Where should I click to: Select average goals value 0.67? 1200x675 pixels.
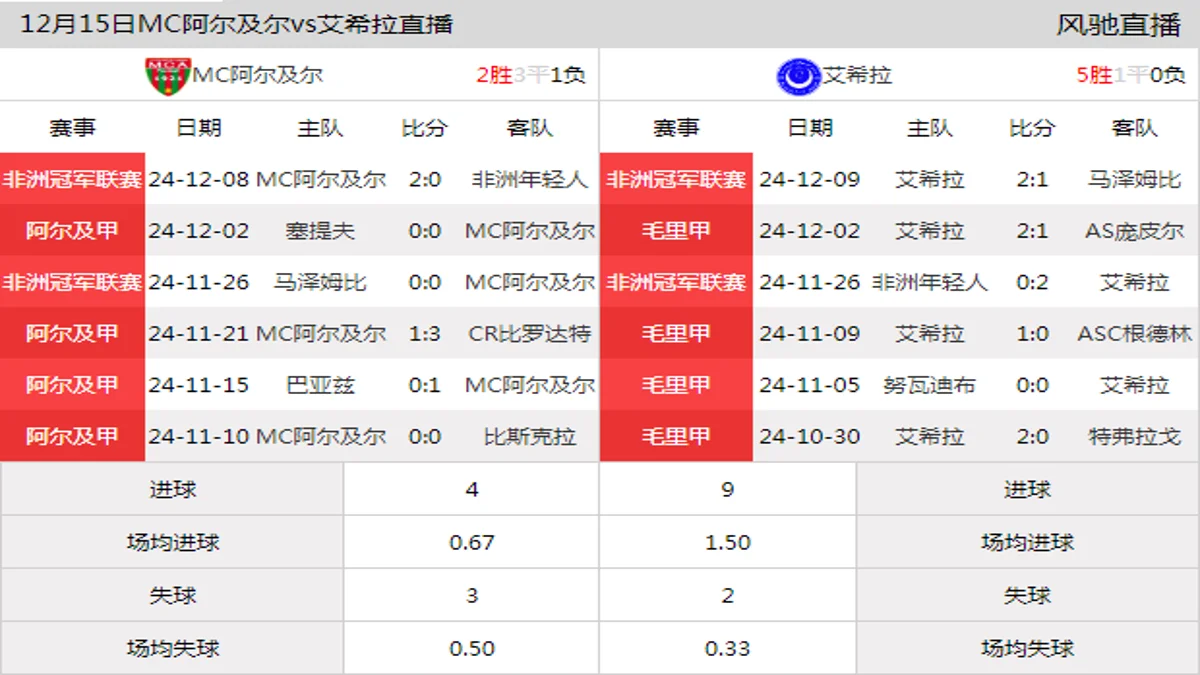coord(472,543)
